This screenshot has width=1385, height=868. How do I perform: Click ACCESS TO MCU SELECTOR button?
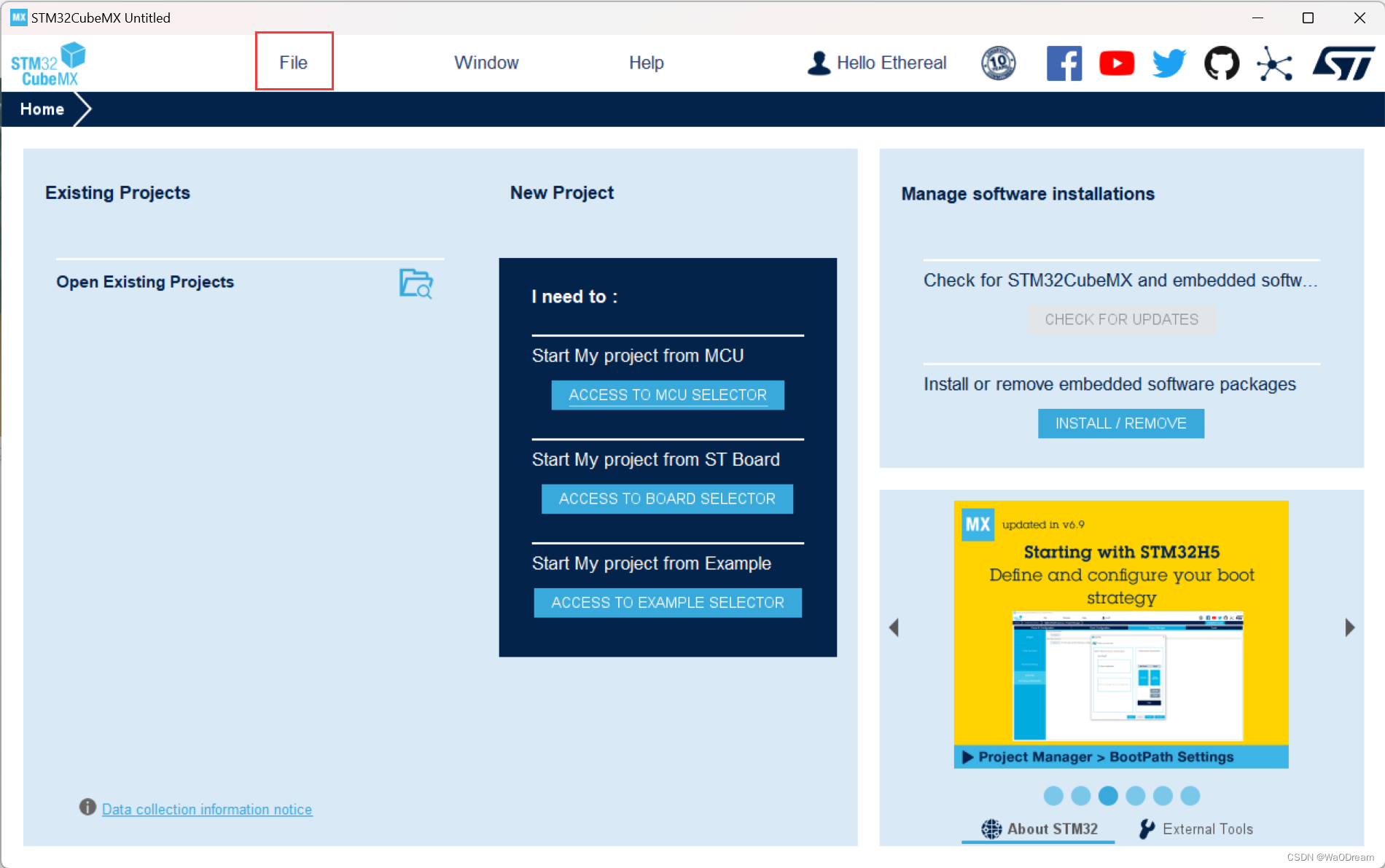click(x=668, y=395)
